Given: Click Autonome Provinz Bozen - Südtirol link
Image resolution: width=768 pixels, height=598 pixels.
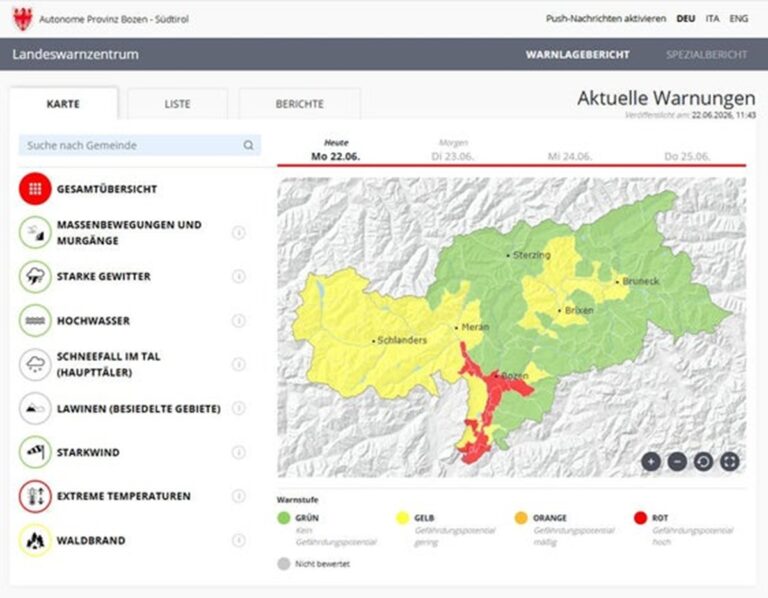Looking at the screenshot, I should click(114, 19).
